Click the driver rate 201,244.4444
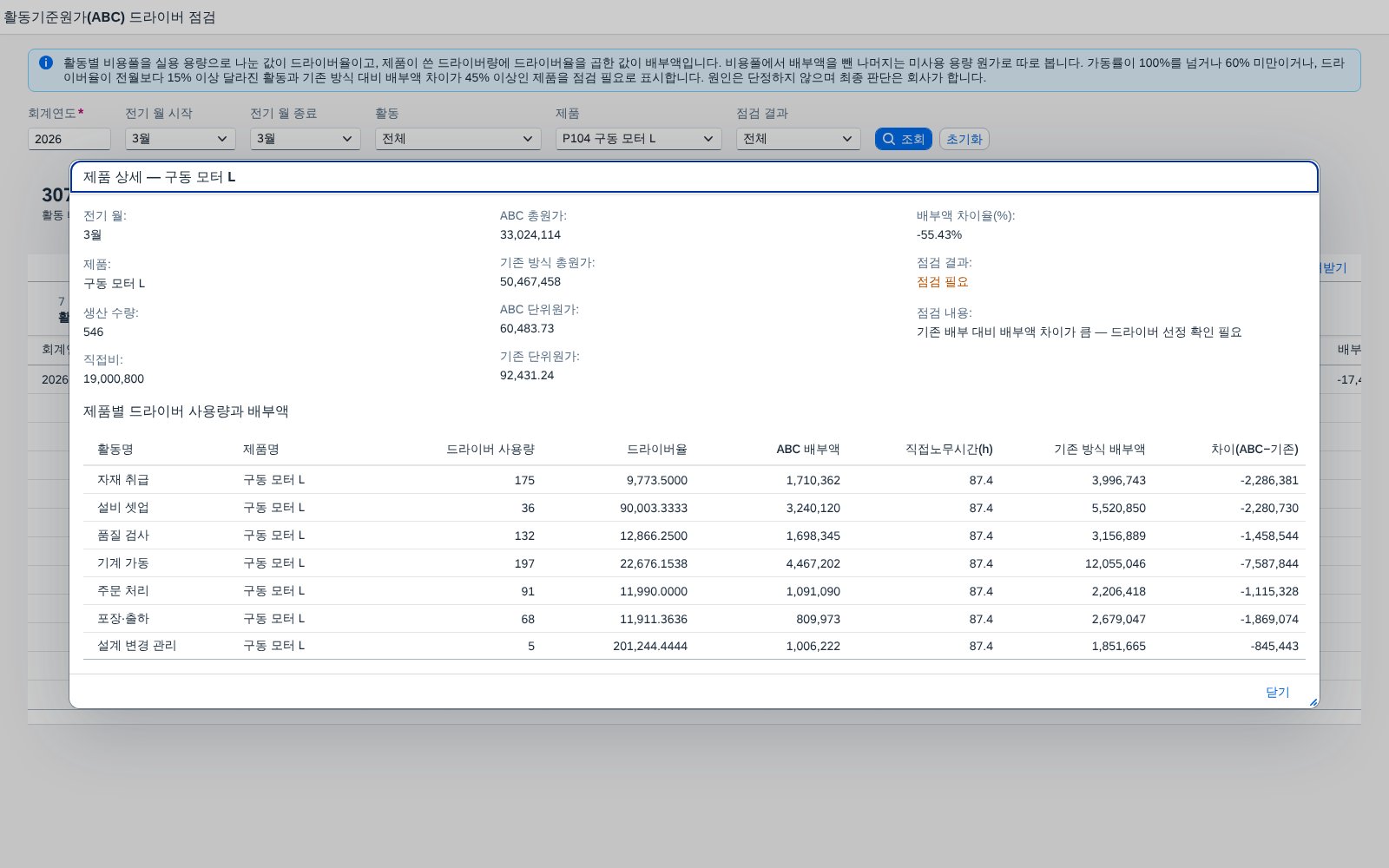Image resolution: width=1389 pixels, height=868 pixels. 650,646
